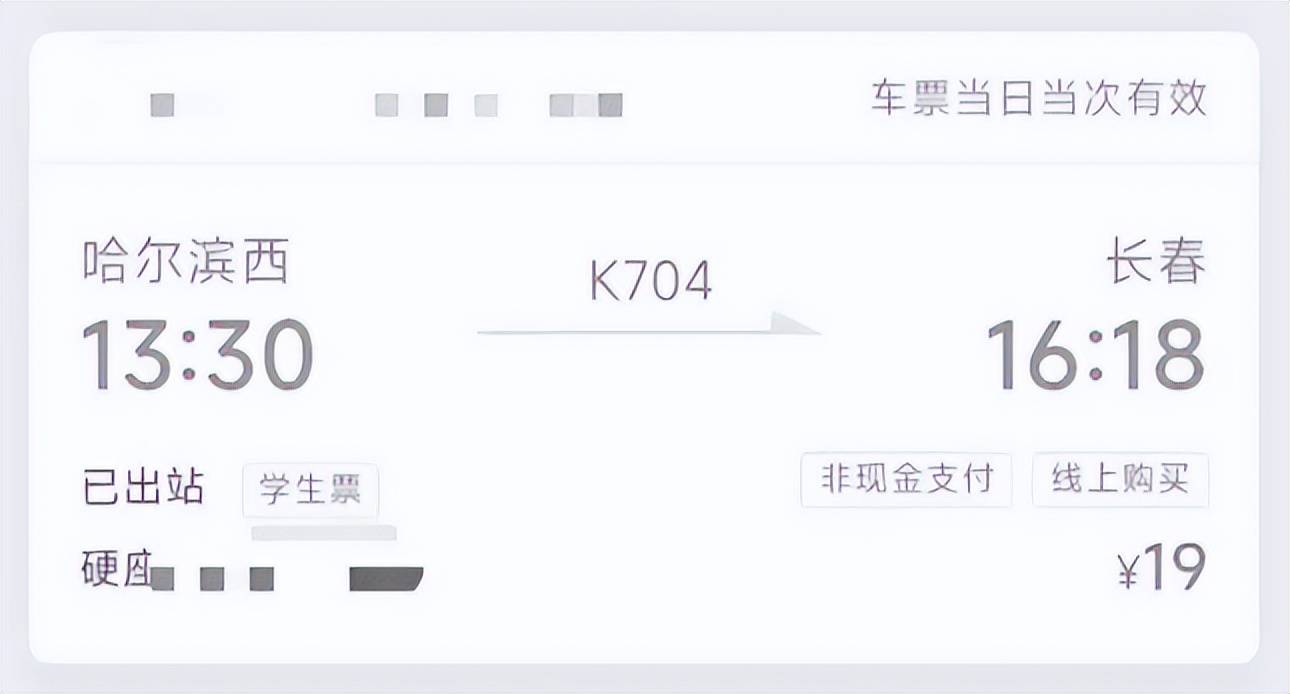Select departure station 哈尔滨西
This screenshot has width=1290, height=694.
186,263
